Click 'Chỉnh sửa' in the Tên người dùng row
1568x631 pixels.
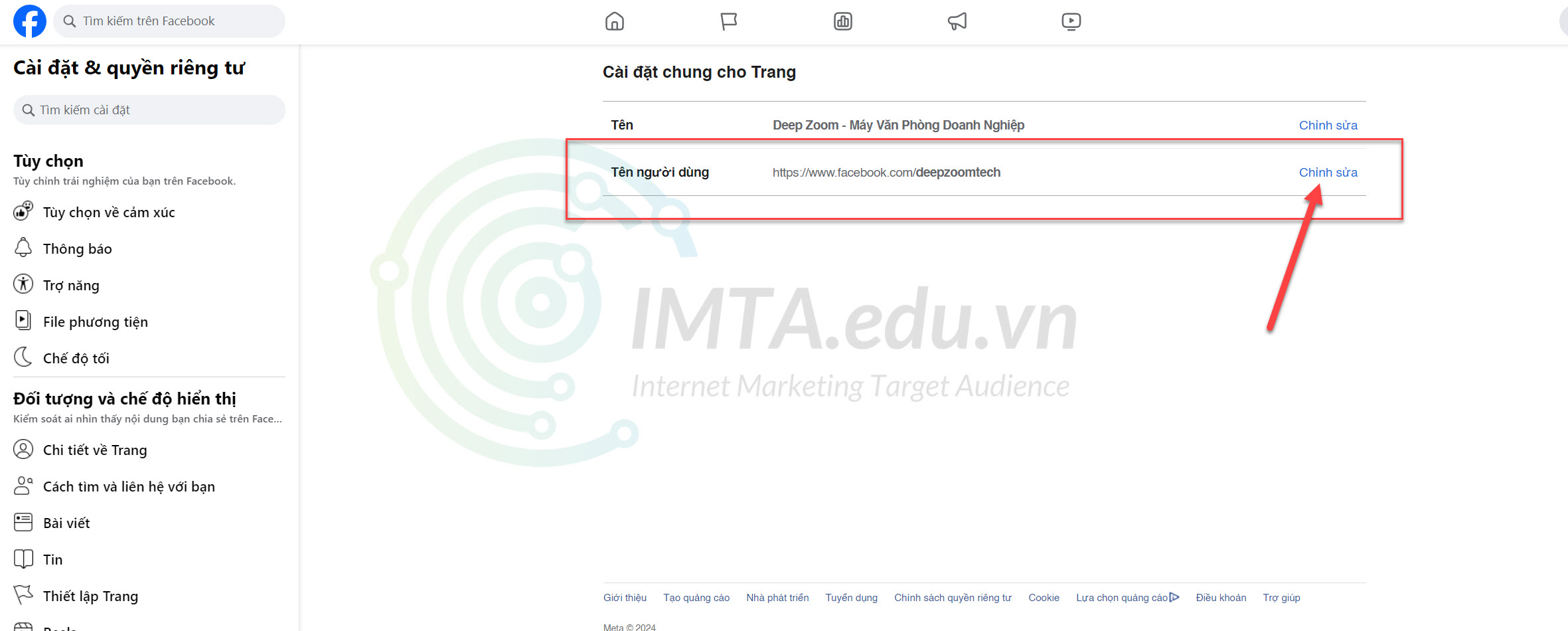coord(1328,172)
